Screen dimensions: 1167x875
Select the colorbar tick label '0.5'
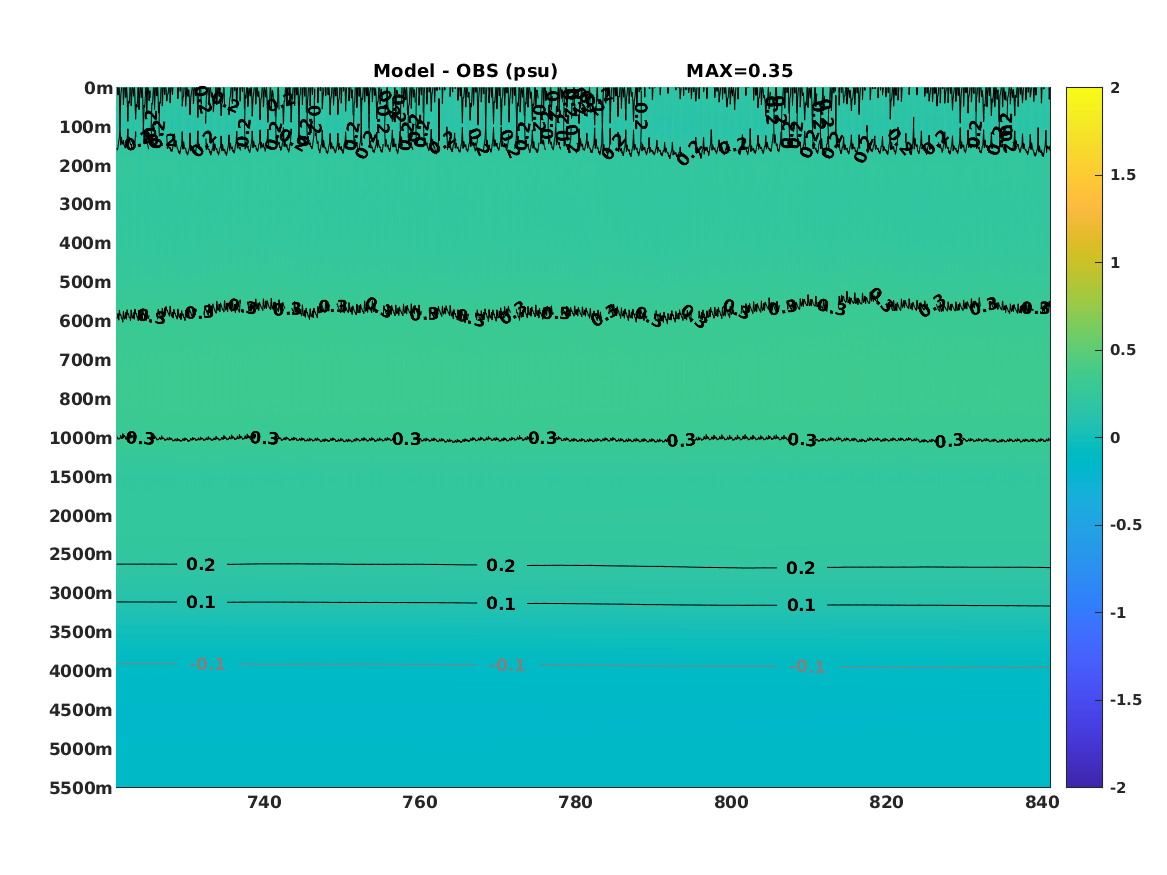(1123, 350)
